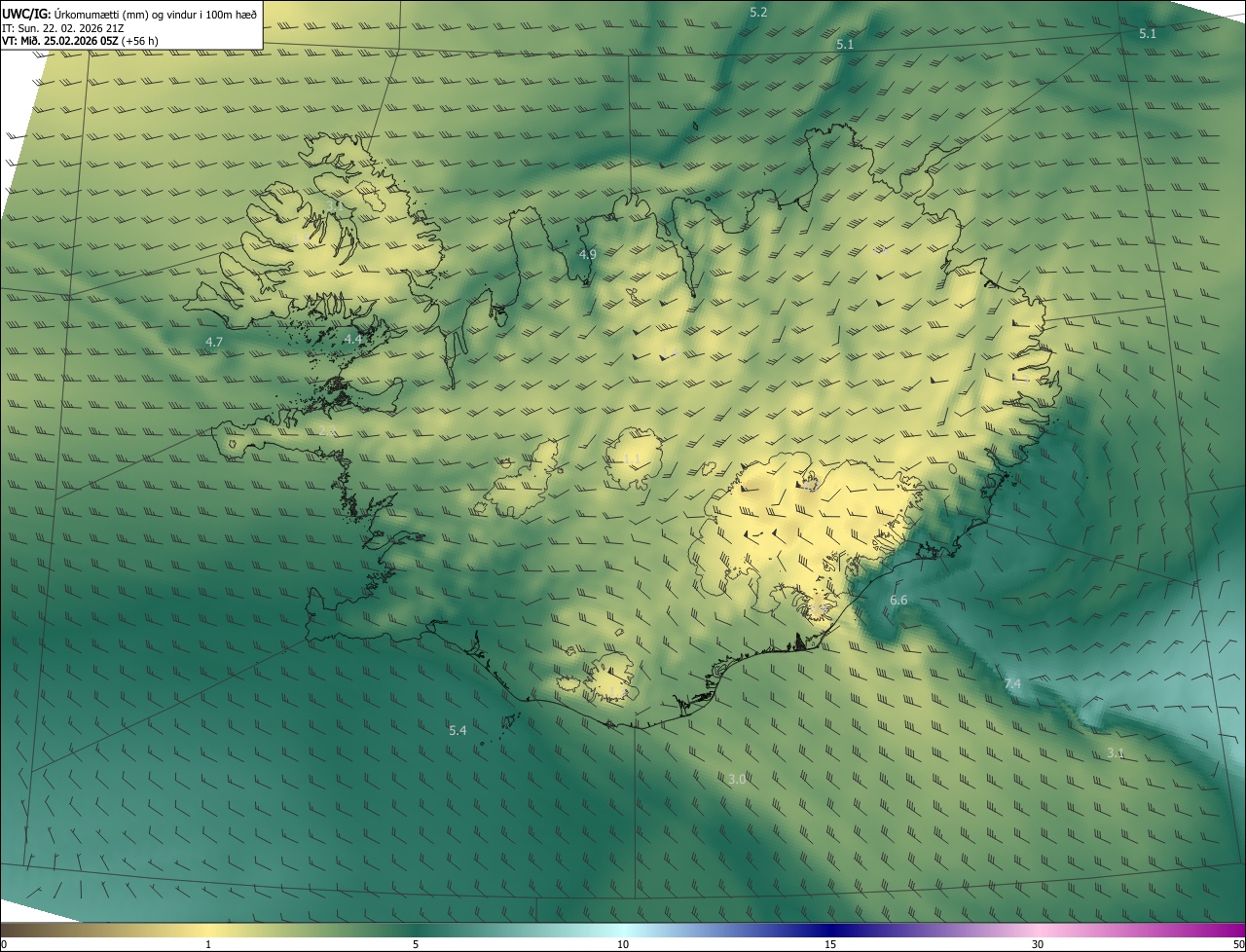The width and height of the screenshot is (1246, 952).
Task: Click the 4.9 value label on the map
Action: coord(587,254)
